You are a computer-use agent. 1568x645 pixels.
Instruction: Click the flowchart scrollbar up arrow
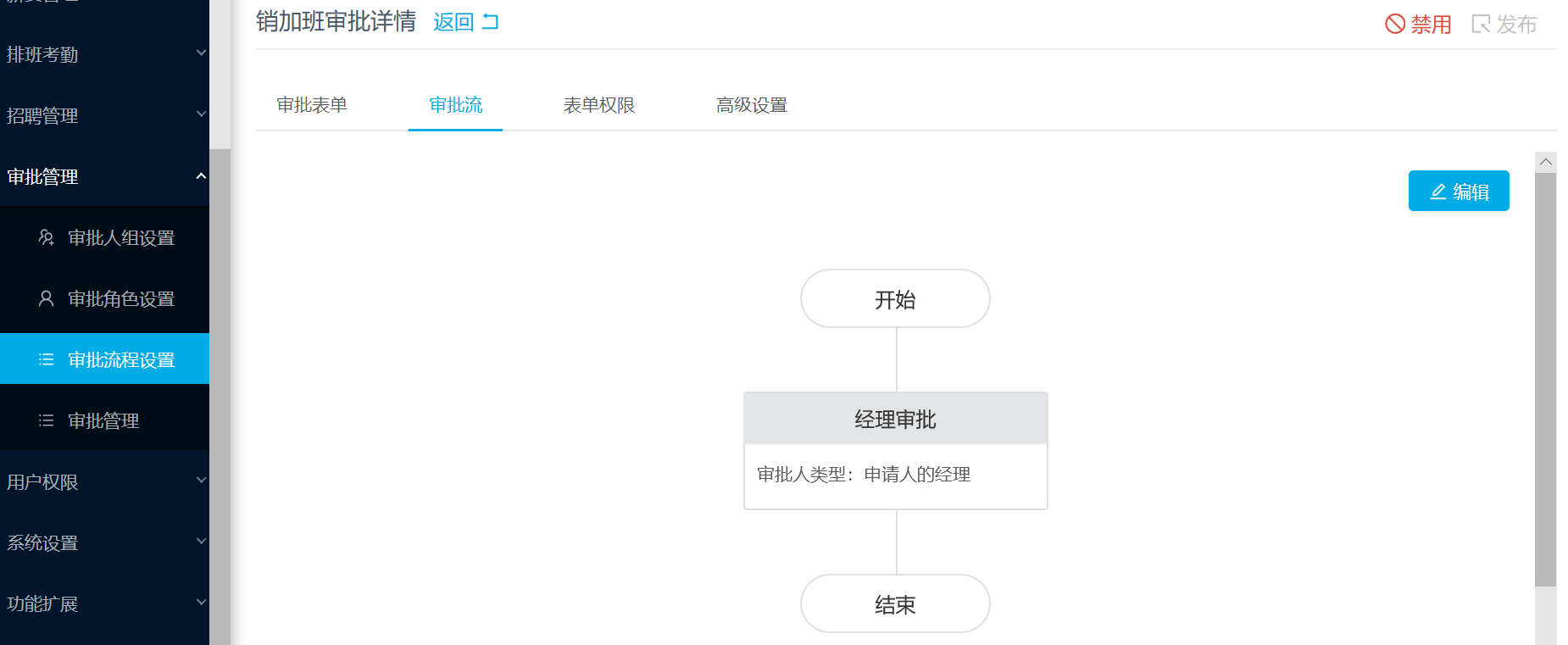pos(1546,162)
